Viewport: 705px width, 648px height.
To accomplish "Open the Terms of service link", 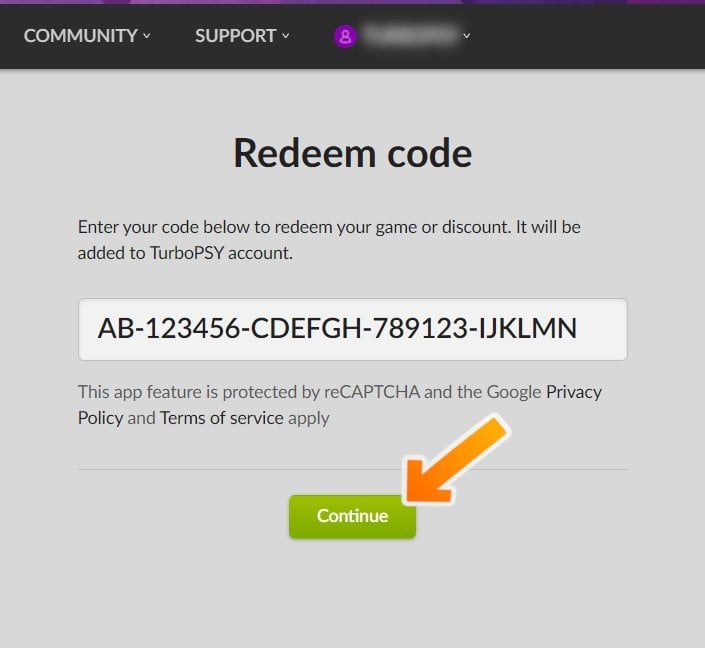I will 222,418.
